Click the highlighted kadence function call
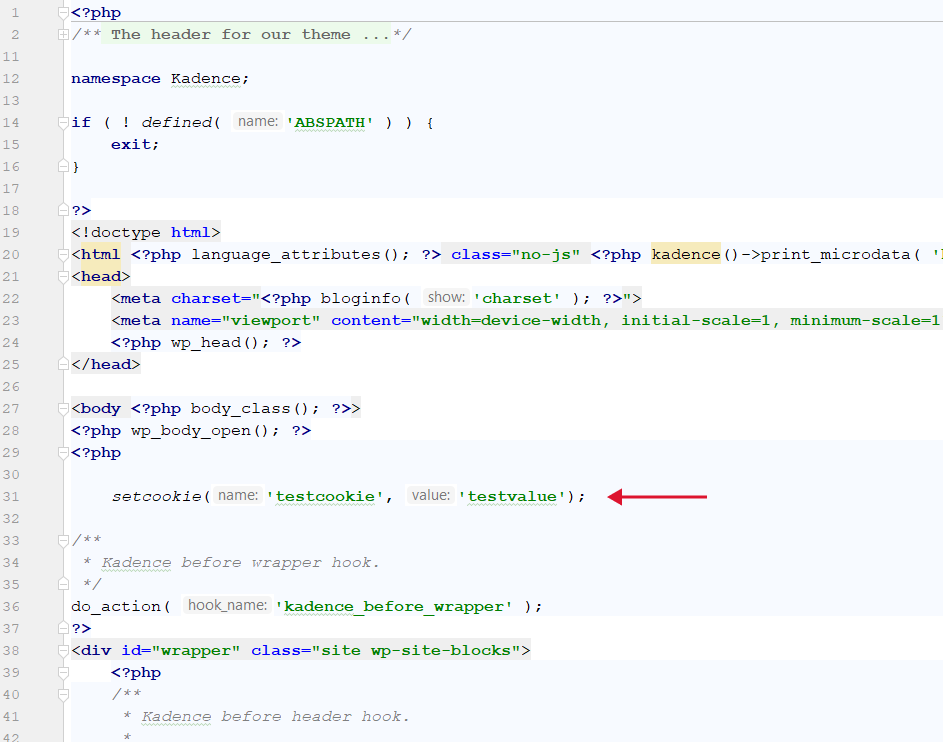Image resolution: width=943 pixels, height=742 pixels. (686, 255)
